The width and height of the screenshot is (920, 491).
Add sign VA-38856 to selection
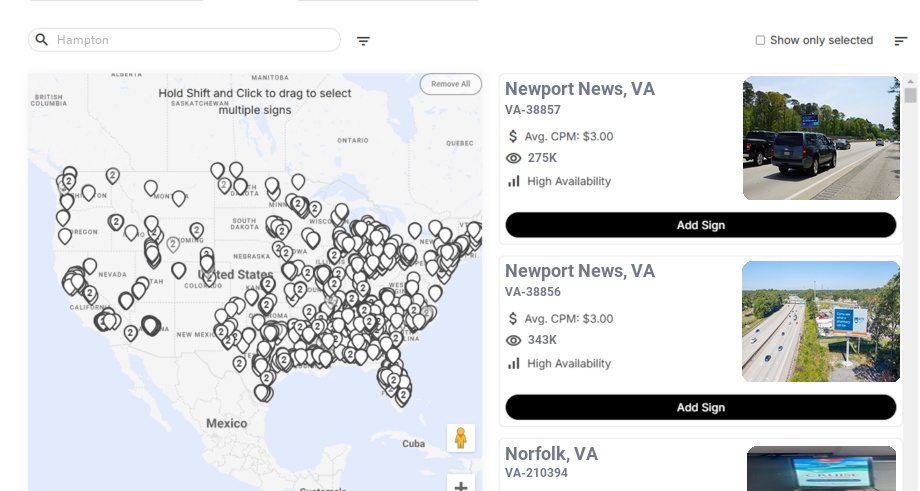pos(700,407)
